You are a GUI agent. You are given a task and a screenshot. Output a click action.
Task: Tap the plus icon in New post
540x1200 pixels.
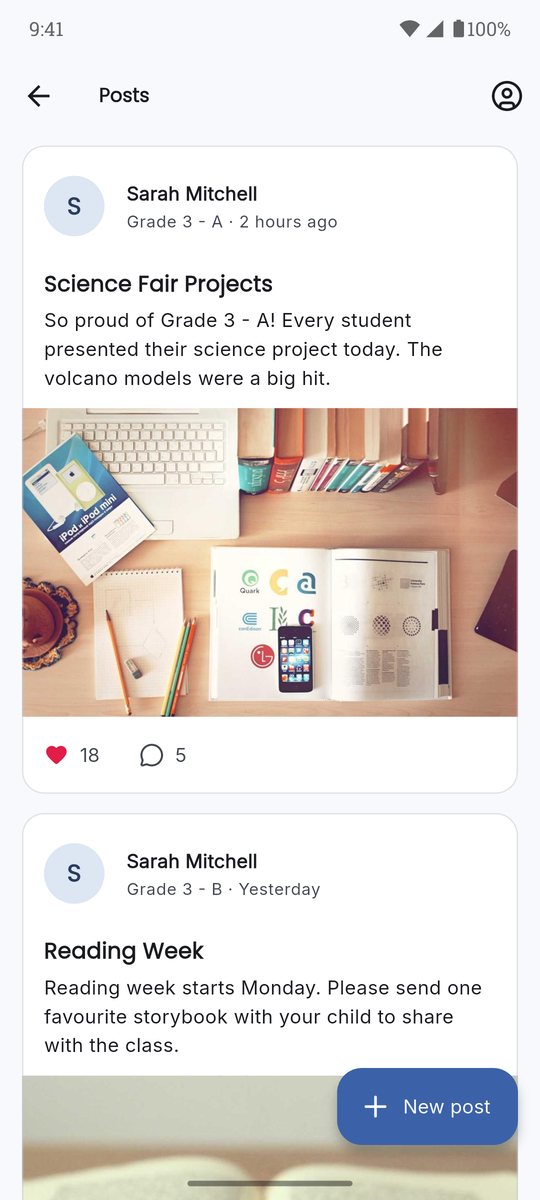tap(375, 1106)
